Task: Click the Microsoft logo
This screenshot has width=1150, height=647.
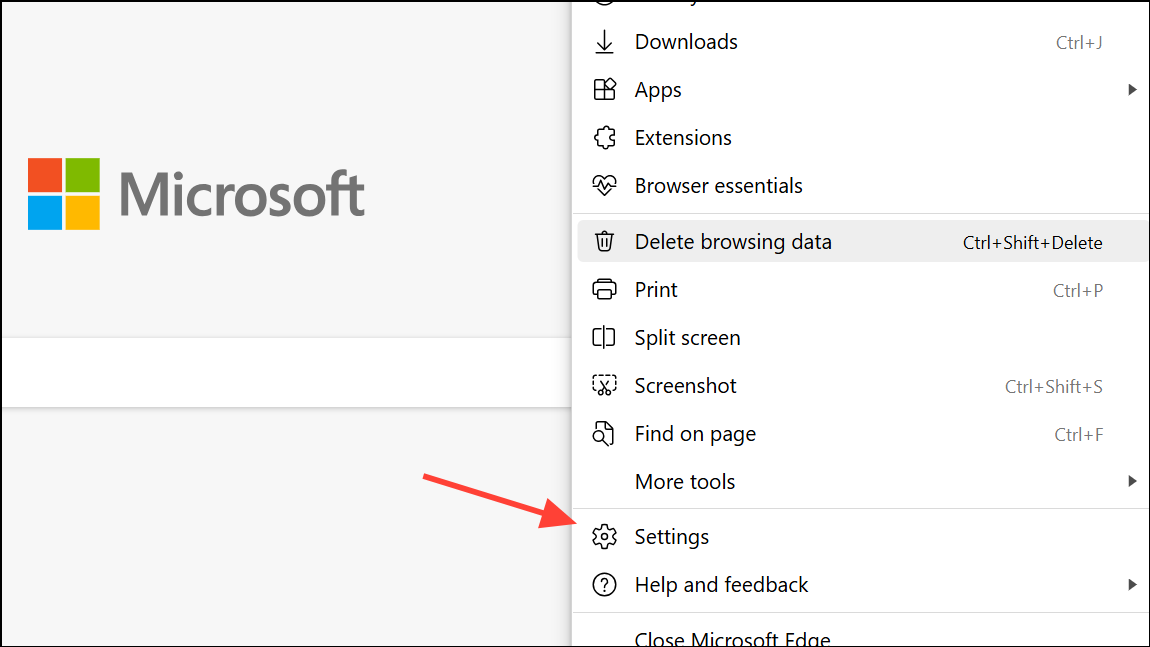Action: point(196,192)
